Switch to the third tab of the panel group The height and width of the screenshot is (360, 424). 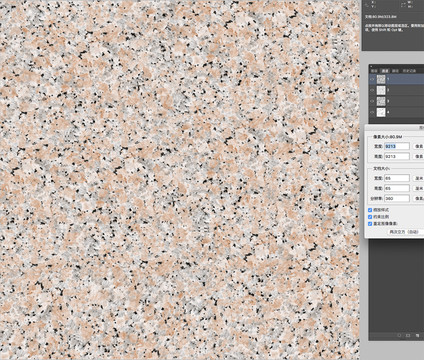click(x=395, y=71)
